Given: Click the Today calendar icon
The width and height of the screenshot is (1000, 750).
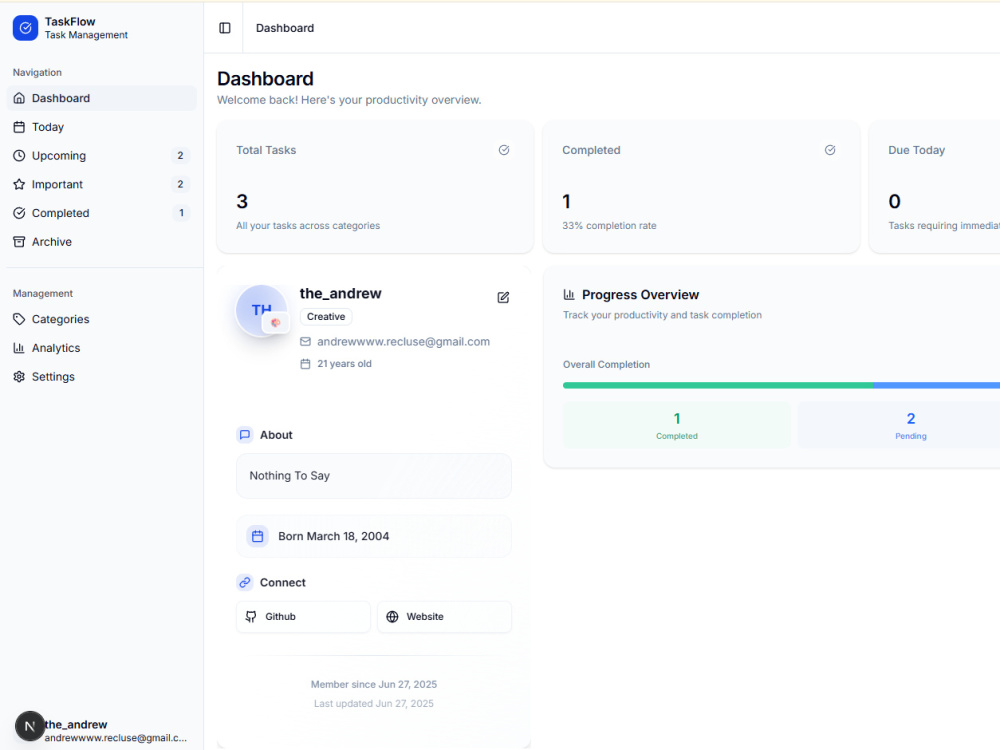Looking at the screenshot, I should pos(19,127).
